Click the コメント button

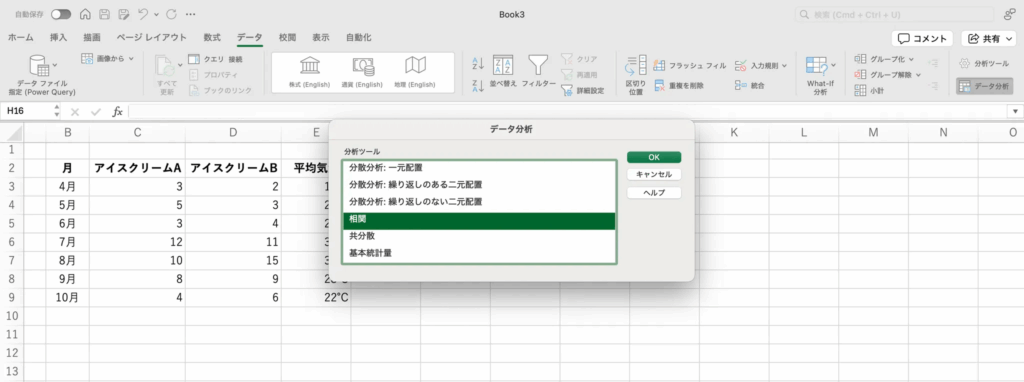(x=922, y=39)
